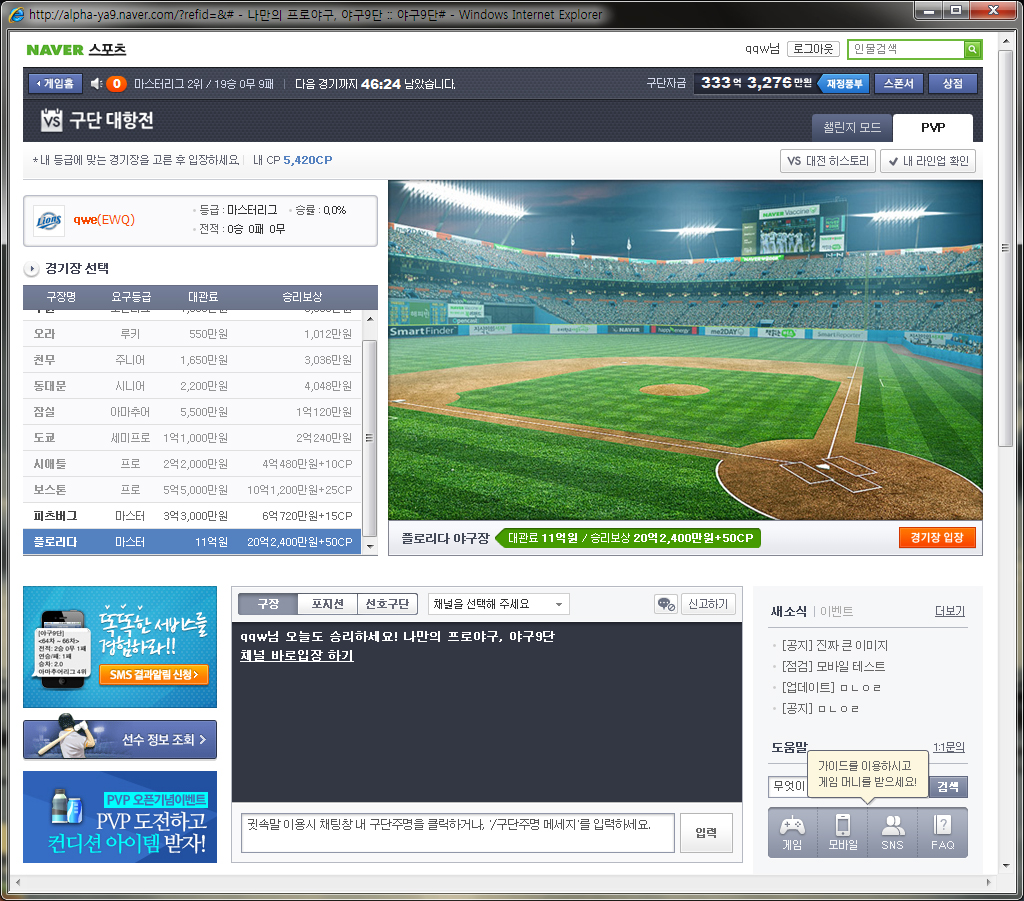Image resolution: width=1024 pixels, height=901 pixels.
Task: Select the 선호구단 chat filter
Action: tap(387, 604)
